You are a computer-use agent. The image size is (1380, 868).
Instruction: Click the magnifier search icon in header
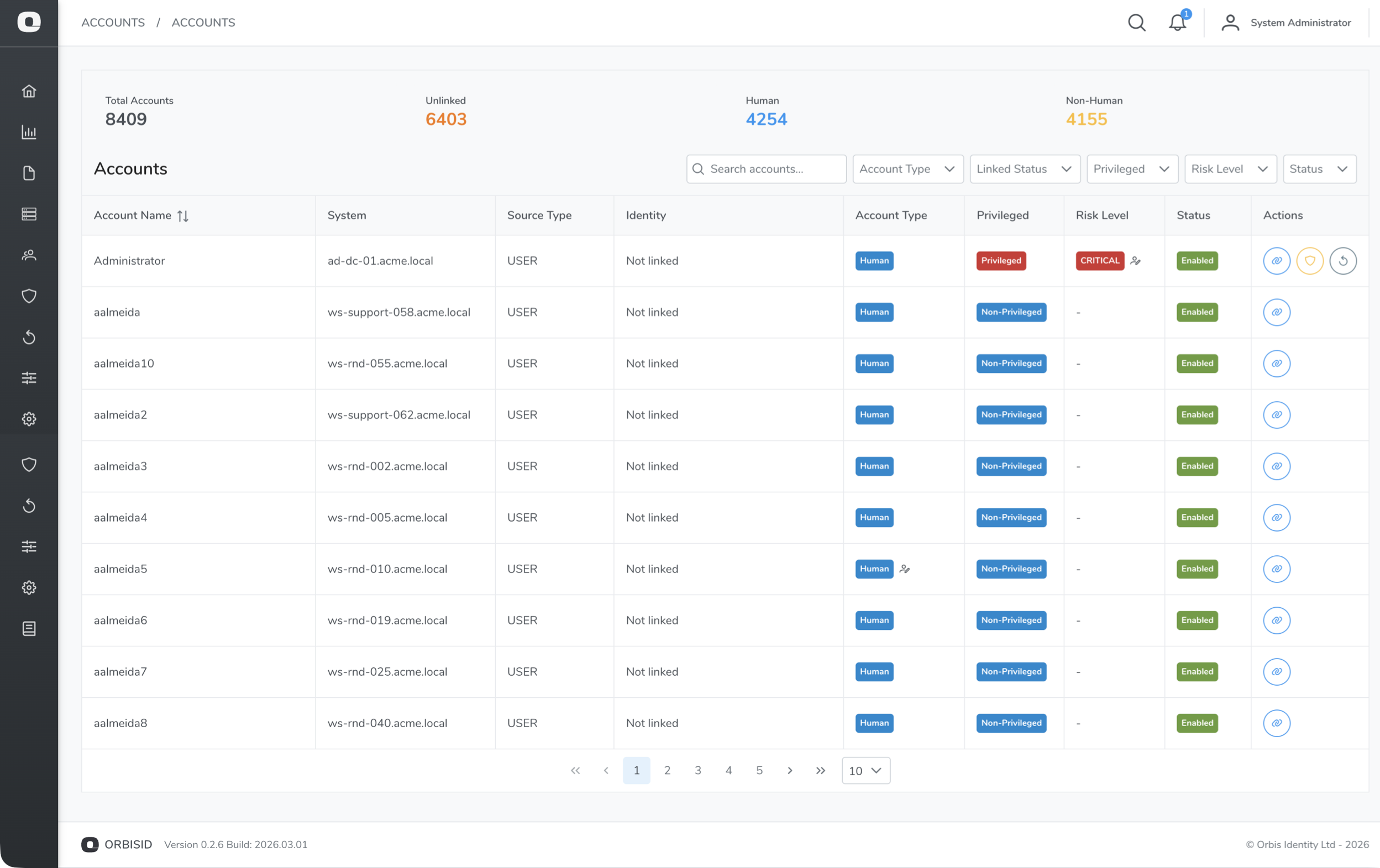pos(1136,22)
